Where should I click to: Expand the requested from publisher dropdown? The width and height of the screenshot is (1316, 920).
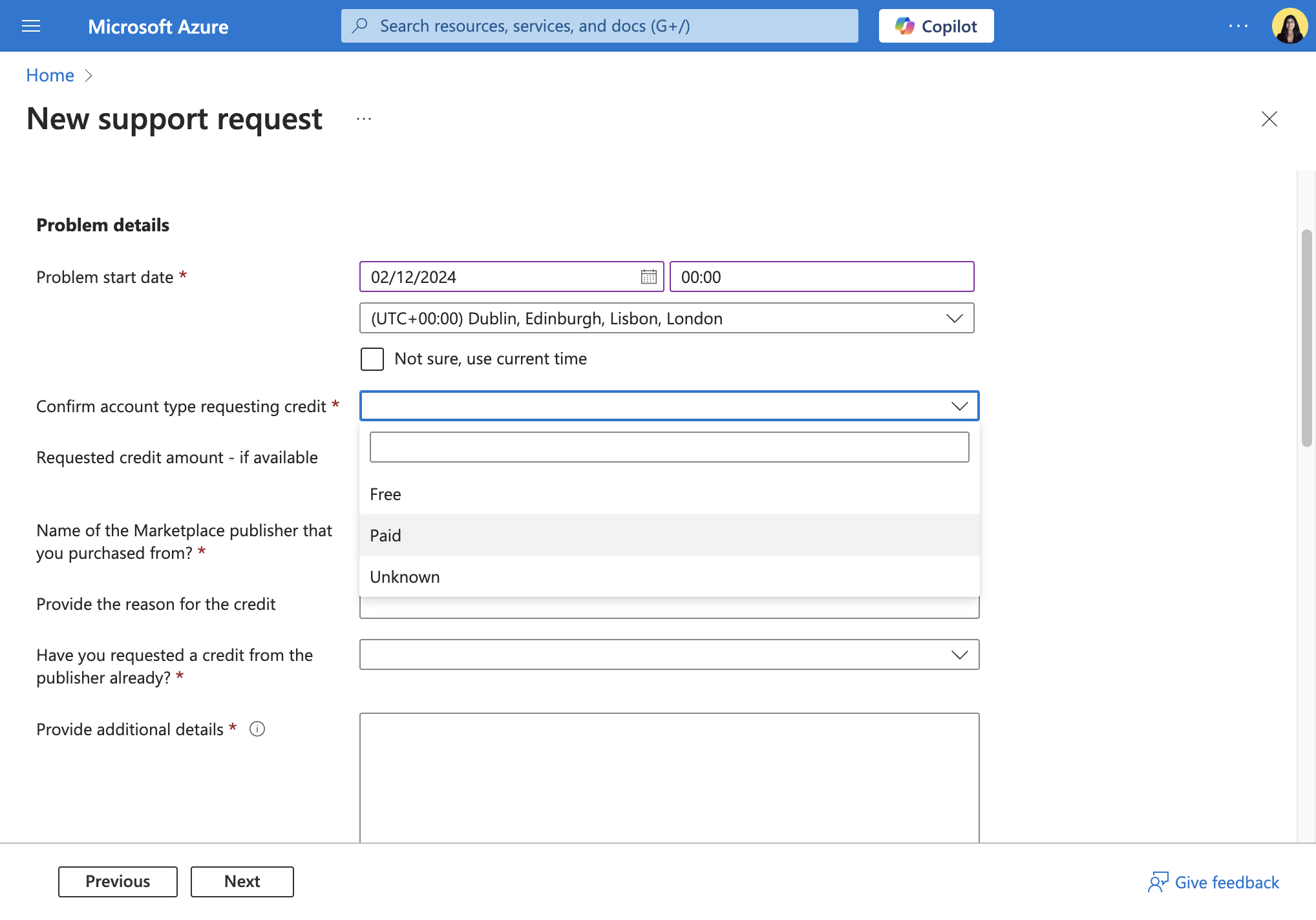pyautogui.click(x=669, y=654)
